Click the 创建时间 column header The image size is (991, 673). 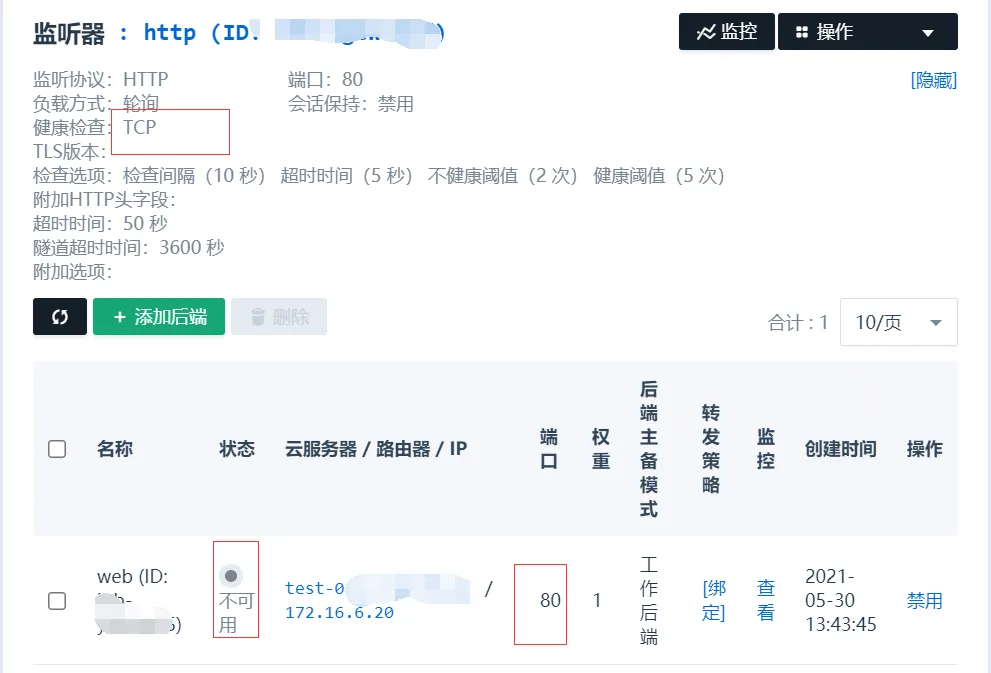click(x=840, y=449)
